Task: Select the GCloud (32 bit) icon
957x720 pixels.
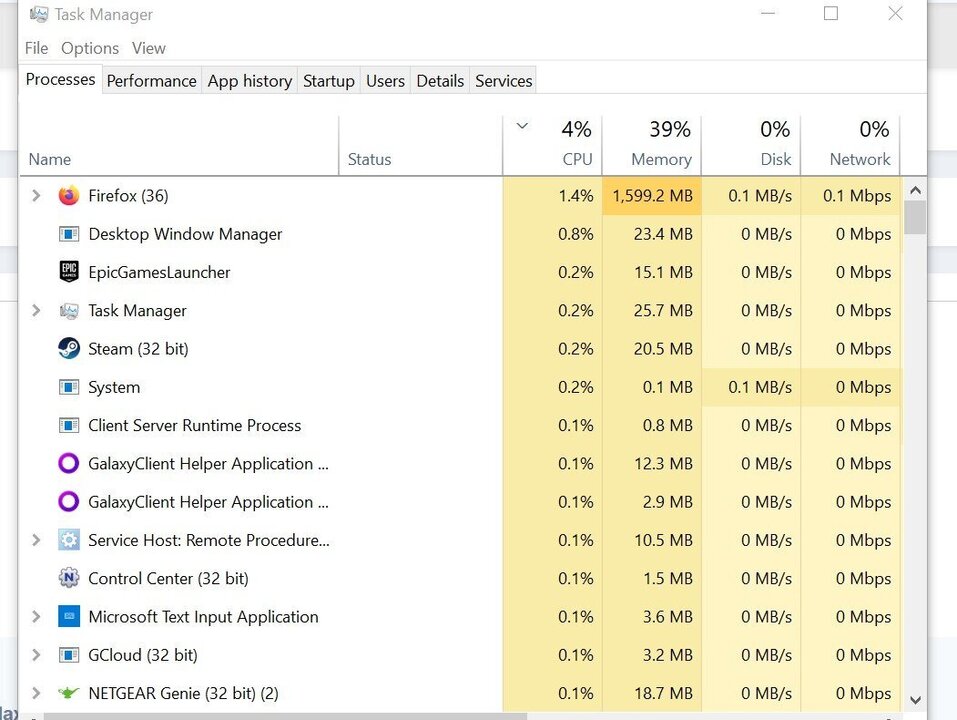Action: [68, 655]
